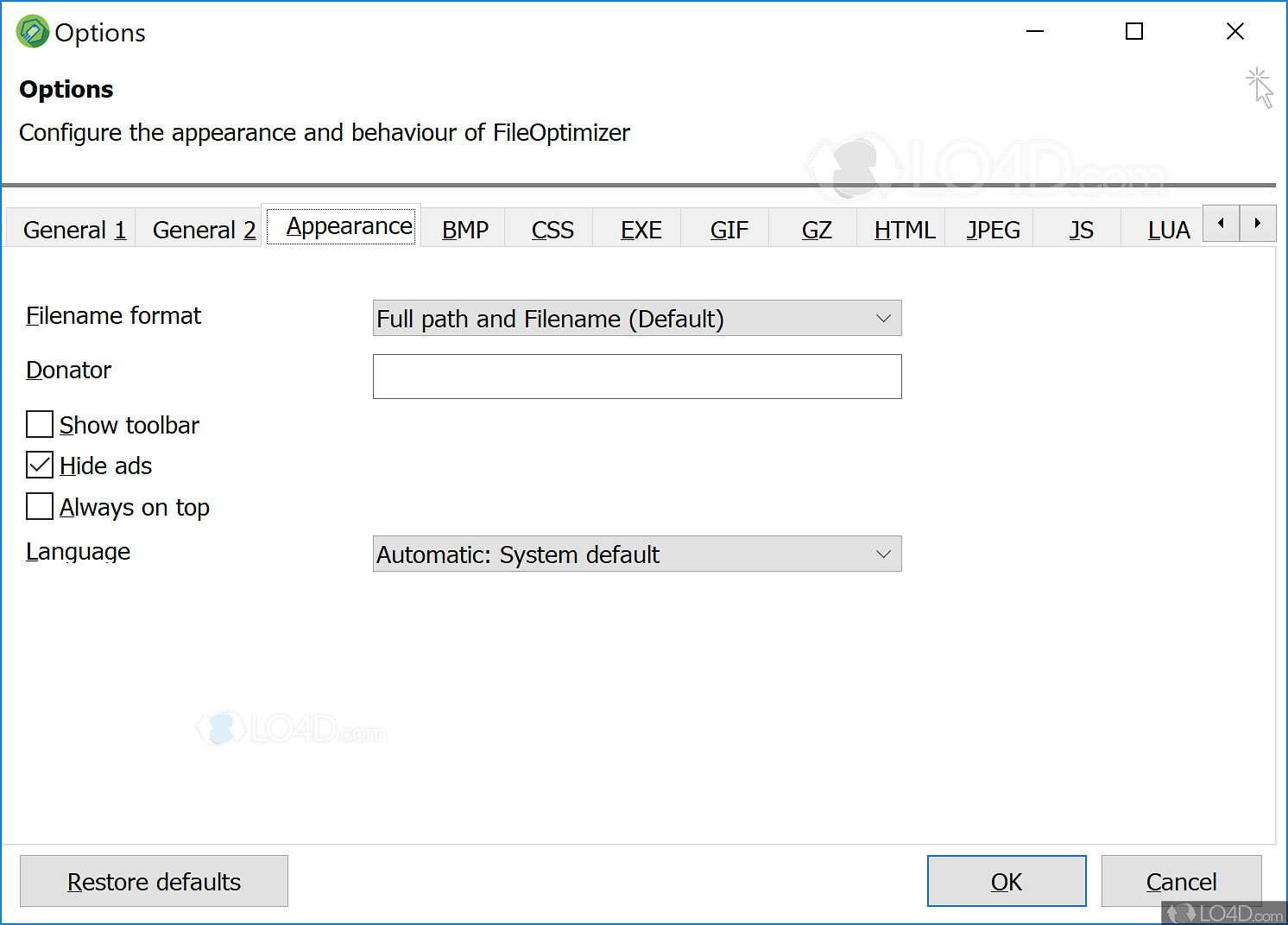Switch to the General 2 tab
The image size is (1288, 925).
(x=204, y=229)
